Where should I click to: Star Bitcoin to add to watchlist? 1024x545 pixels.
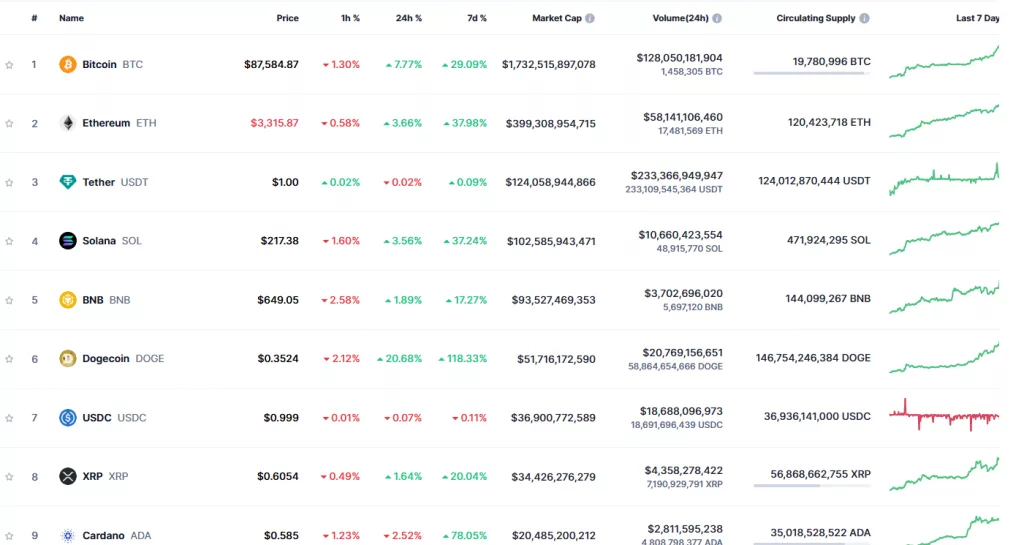pyautogui.click(x=9, y=65)
